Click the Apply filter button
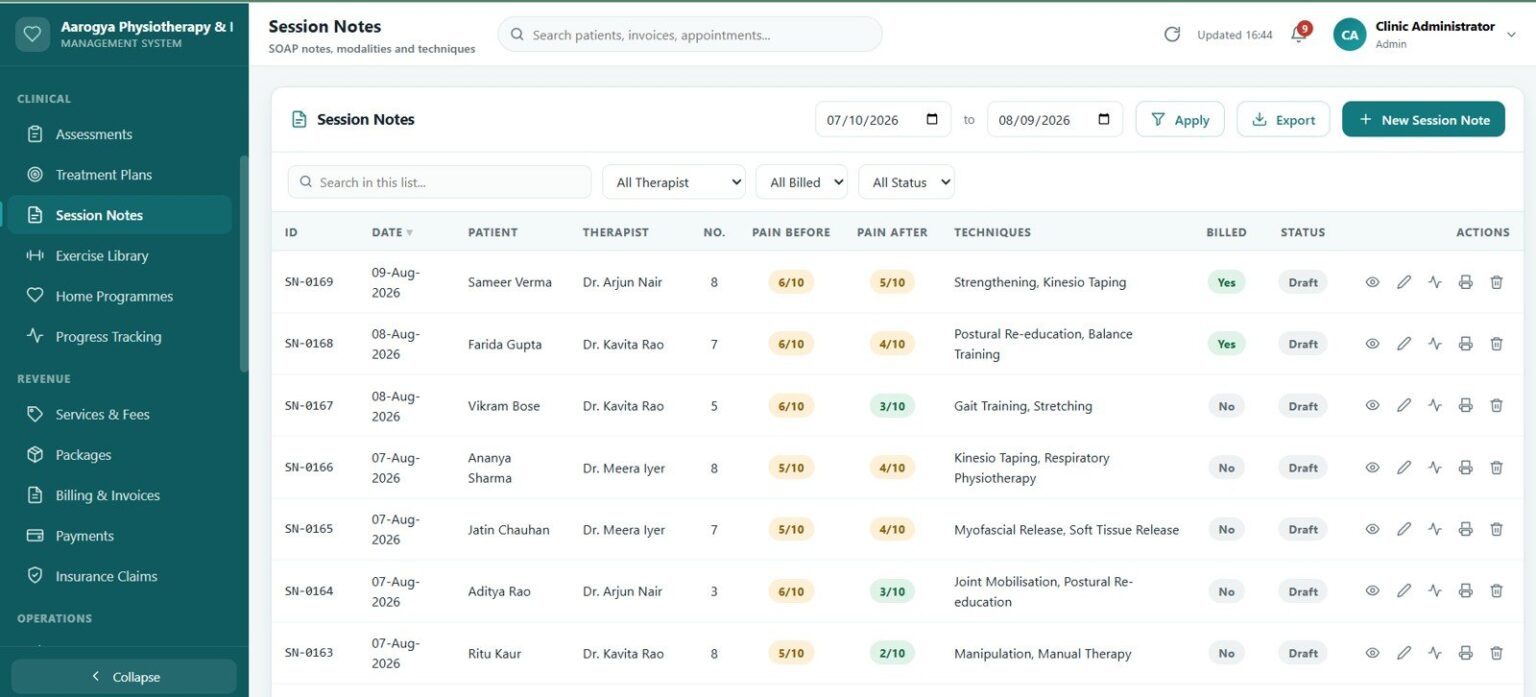 [1180, 119]
